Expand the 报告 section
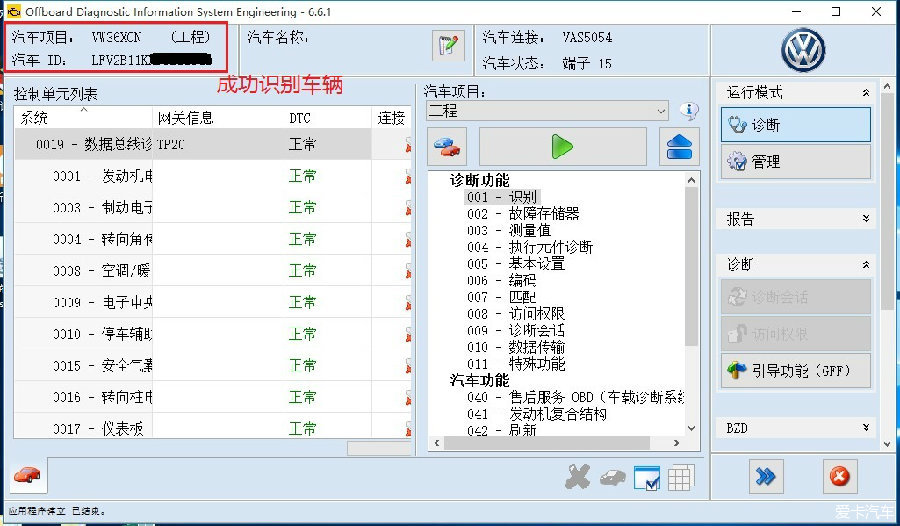The height and width of the screenshot is (526, 900). (866, 218)
